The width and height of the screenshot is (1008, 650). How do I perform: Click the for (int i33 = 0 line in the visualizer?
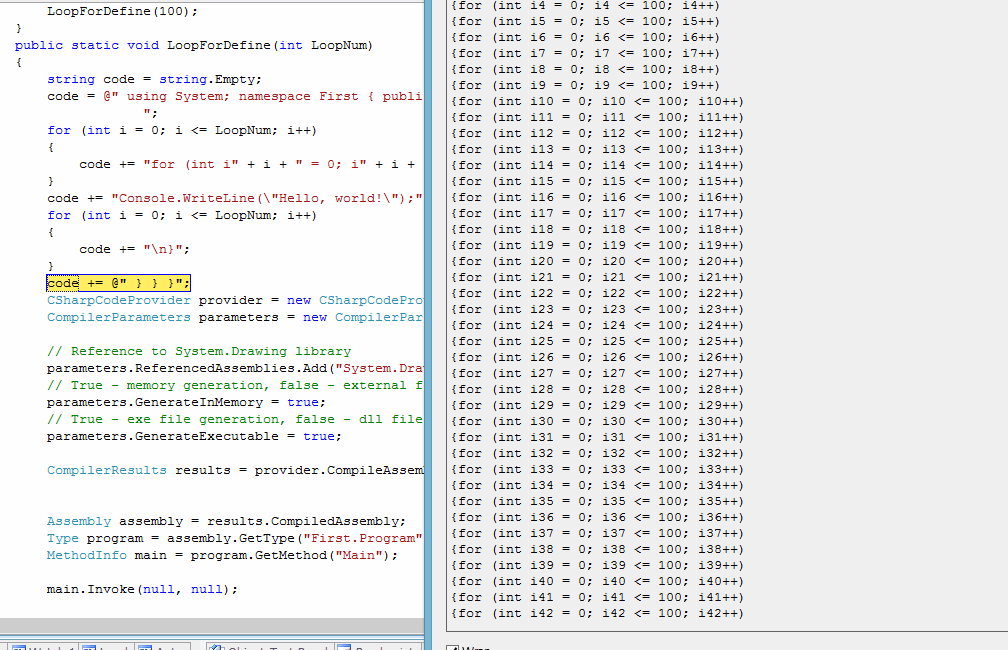[597, 469]
